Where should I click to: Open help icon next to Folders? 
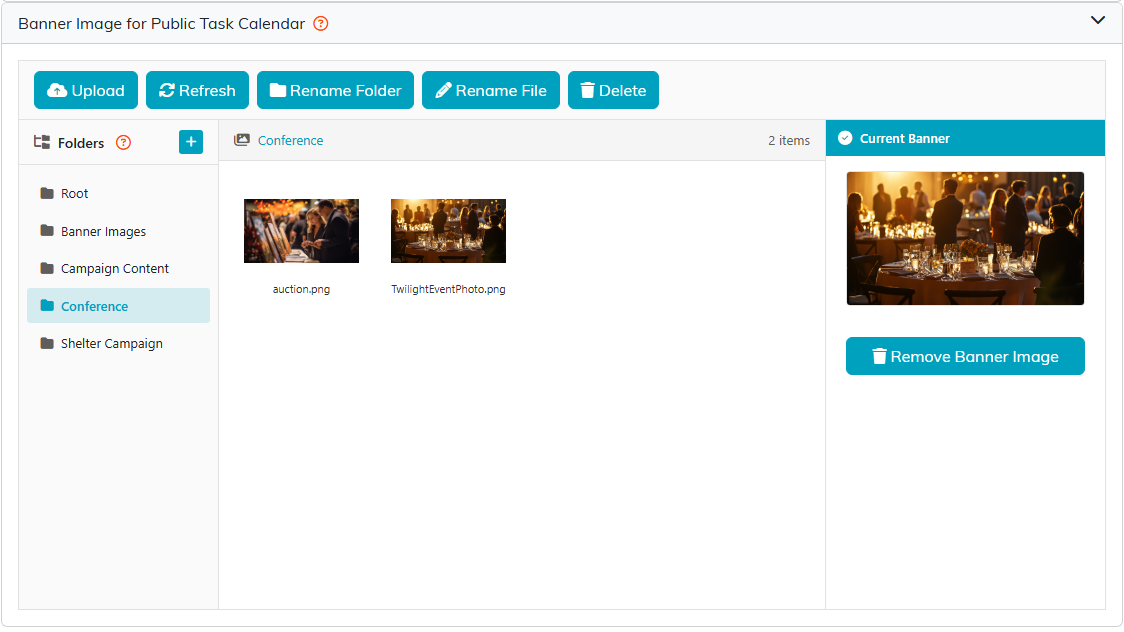(x=123, y=143)
